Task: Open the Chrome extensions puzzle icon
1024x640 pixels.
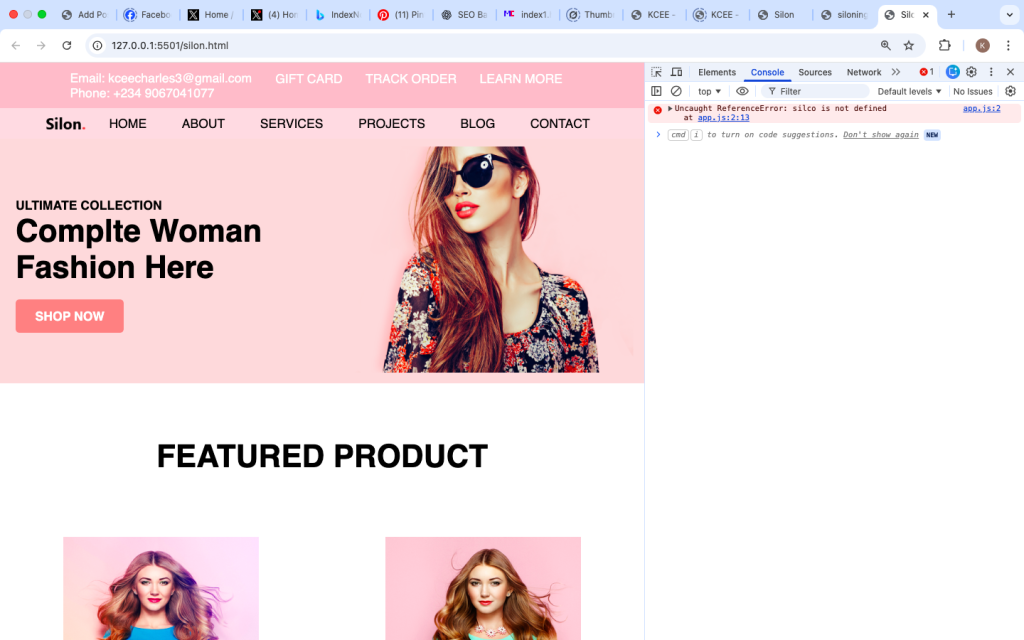Action: tap(944, 45)
